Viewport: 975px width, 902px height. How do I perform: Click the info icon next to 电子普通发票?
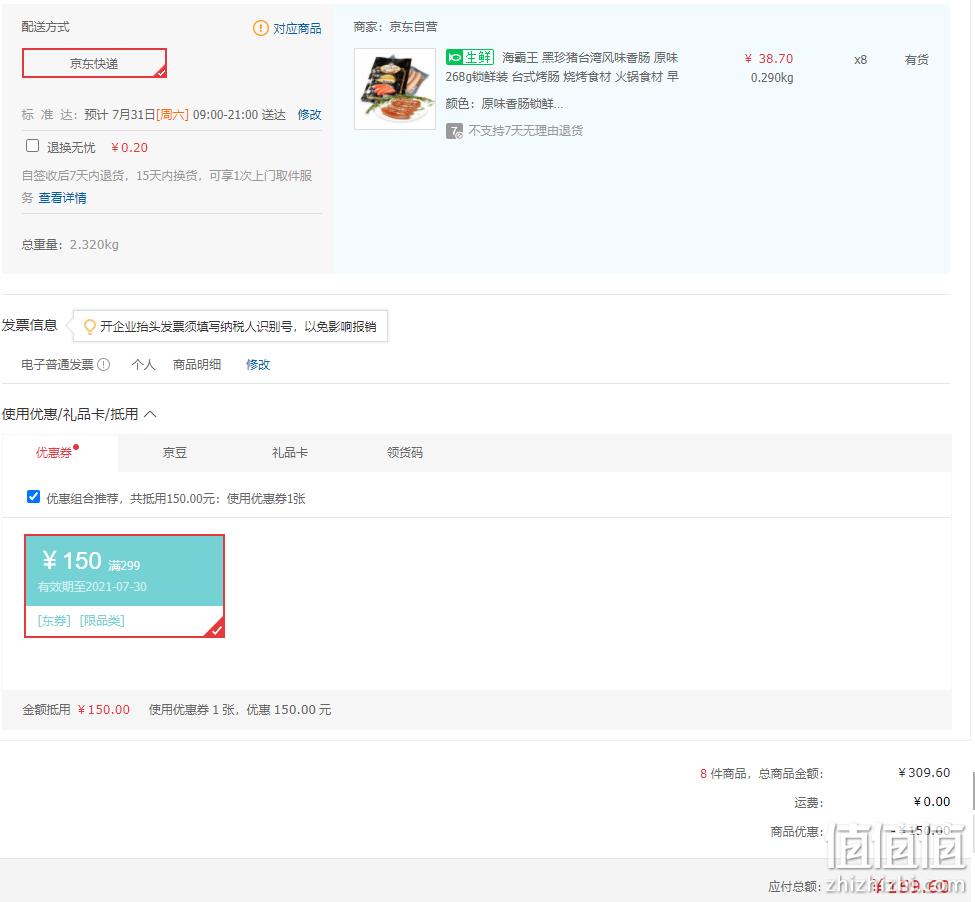pos(104,364)
